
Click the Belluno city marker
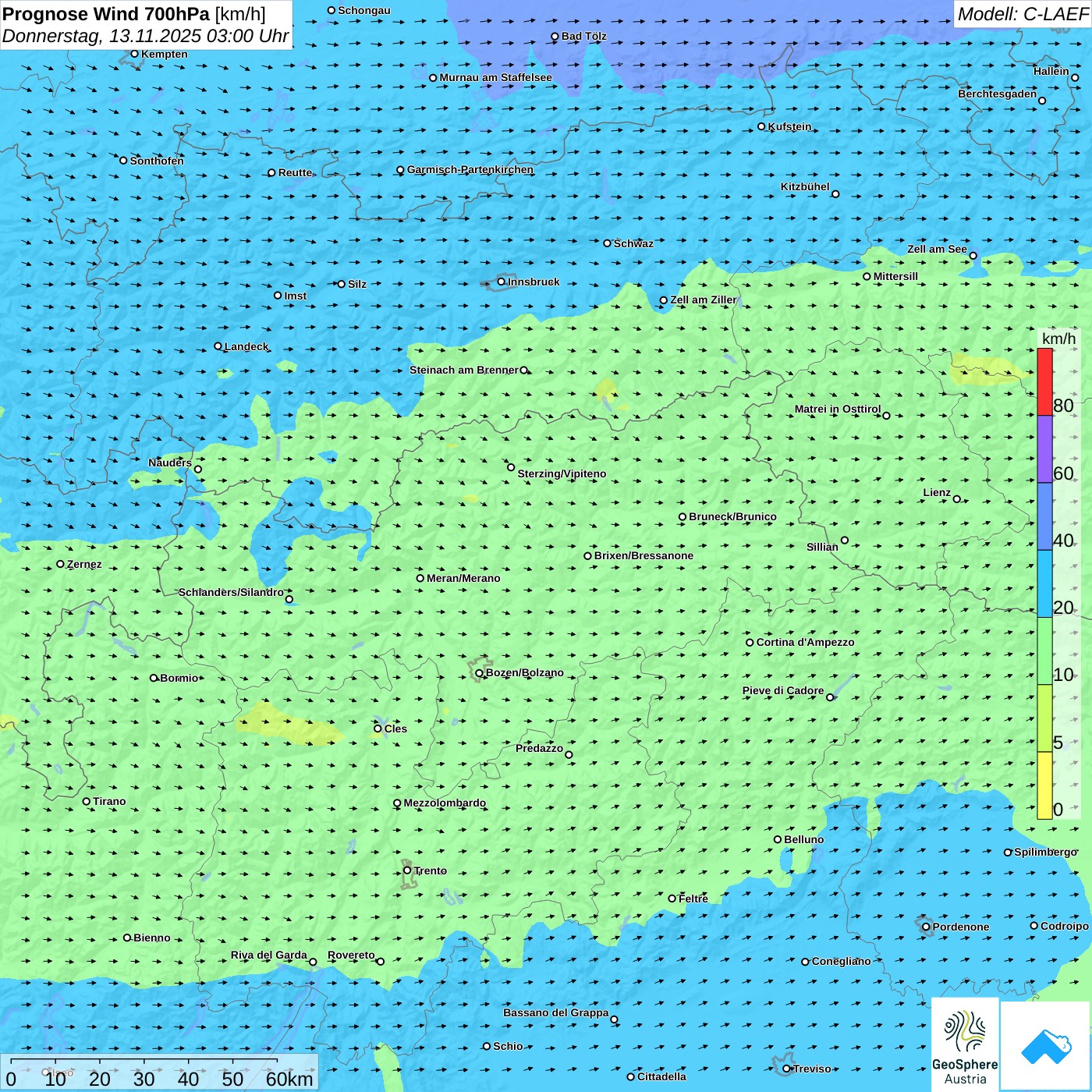point(778,840)
